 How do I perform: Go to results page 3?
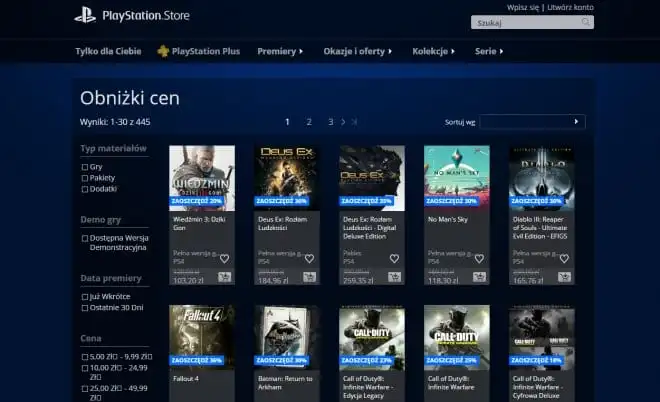pos(330,122)
